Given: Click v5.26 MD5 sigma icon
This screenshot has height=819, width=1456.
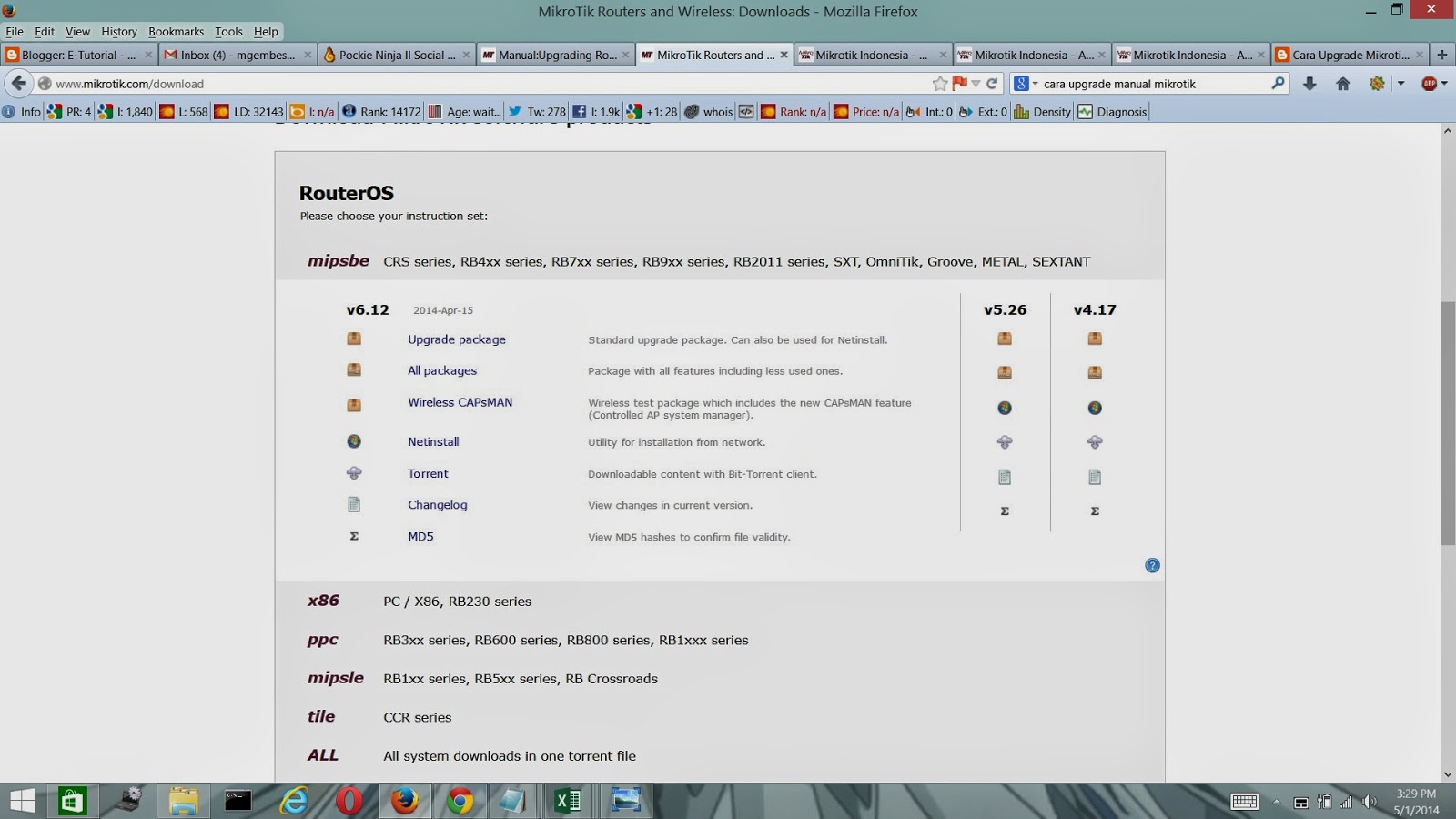Looking at the screenshot, I should click(1005, 511).
